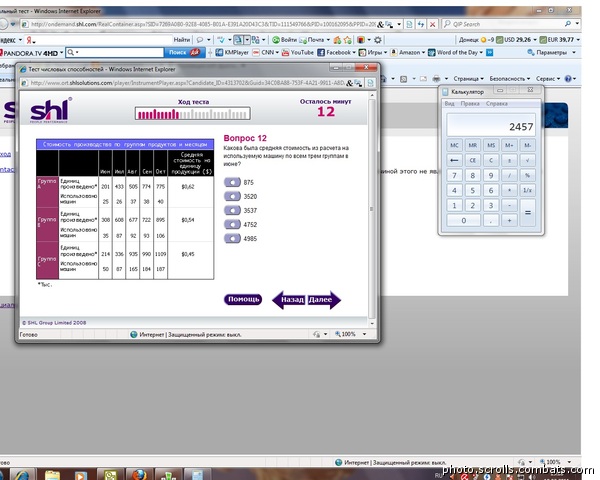This screenshot has height=480, width=600.
Task: Click the test window vertical scrollbar
Action: (x=371, y=209)
